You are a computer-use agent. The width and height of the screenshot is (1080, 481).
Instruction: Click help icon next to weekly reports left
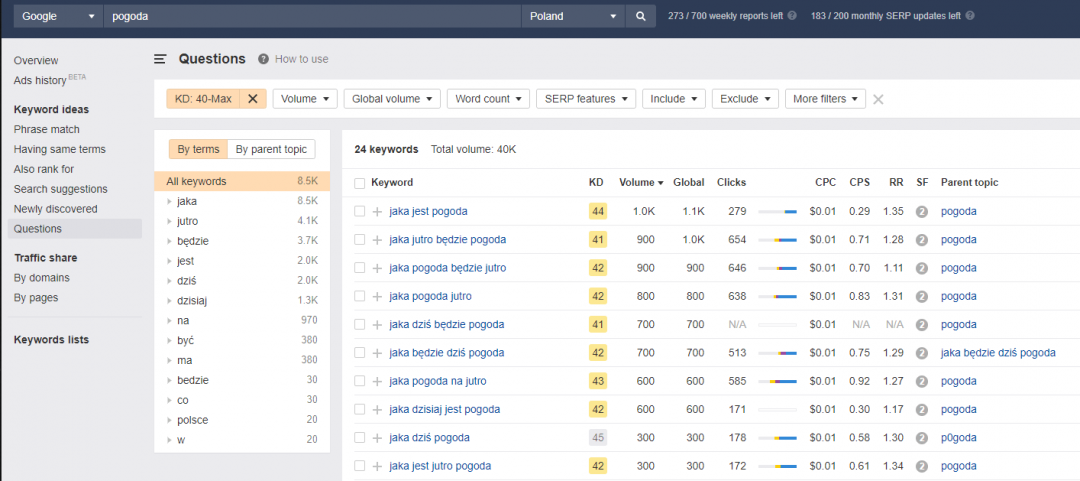792,16
